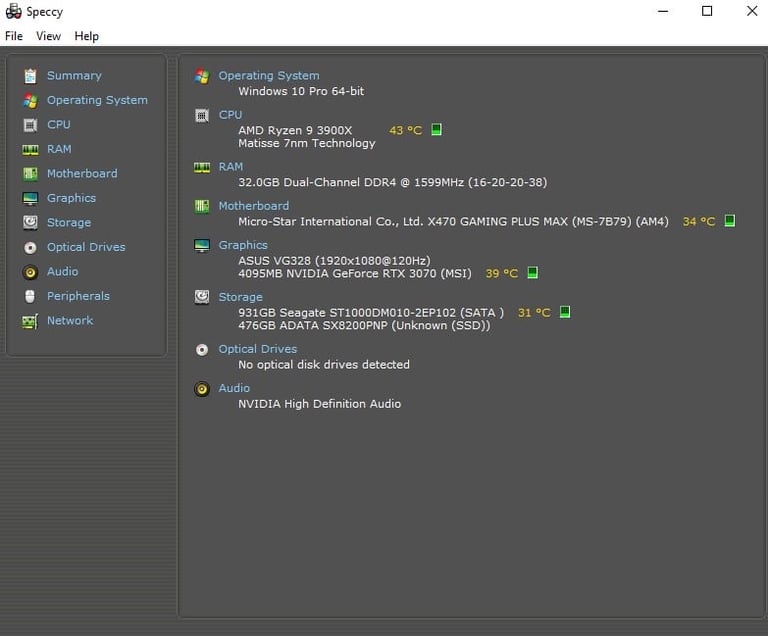
Task: Click the Operating System flag icon in sidebar
Action: [30, 100]
